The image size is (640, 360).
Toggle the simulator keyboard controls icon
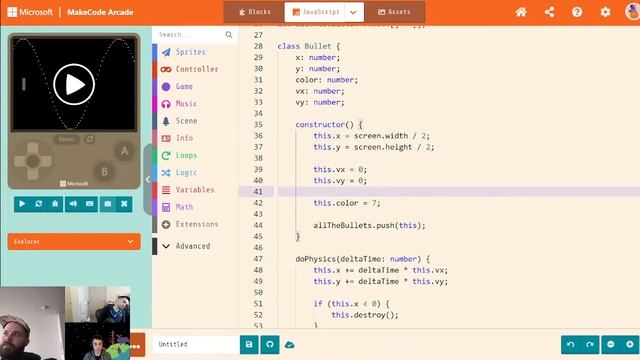pyautogui.click(x=89, y=203)
